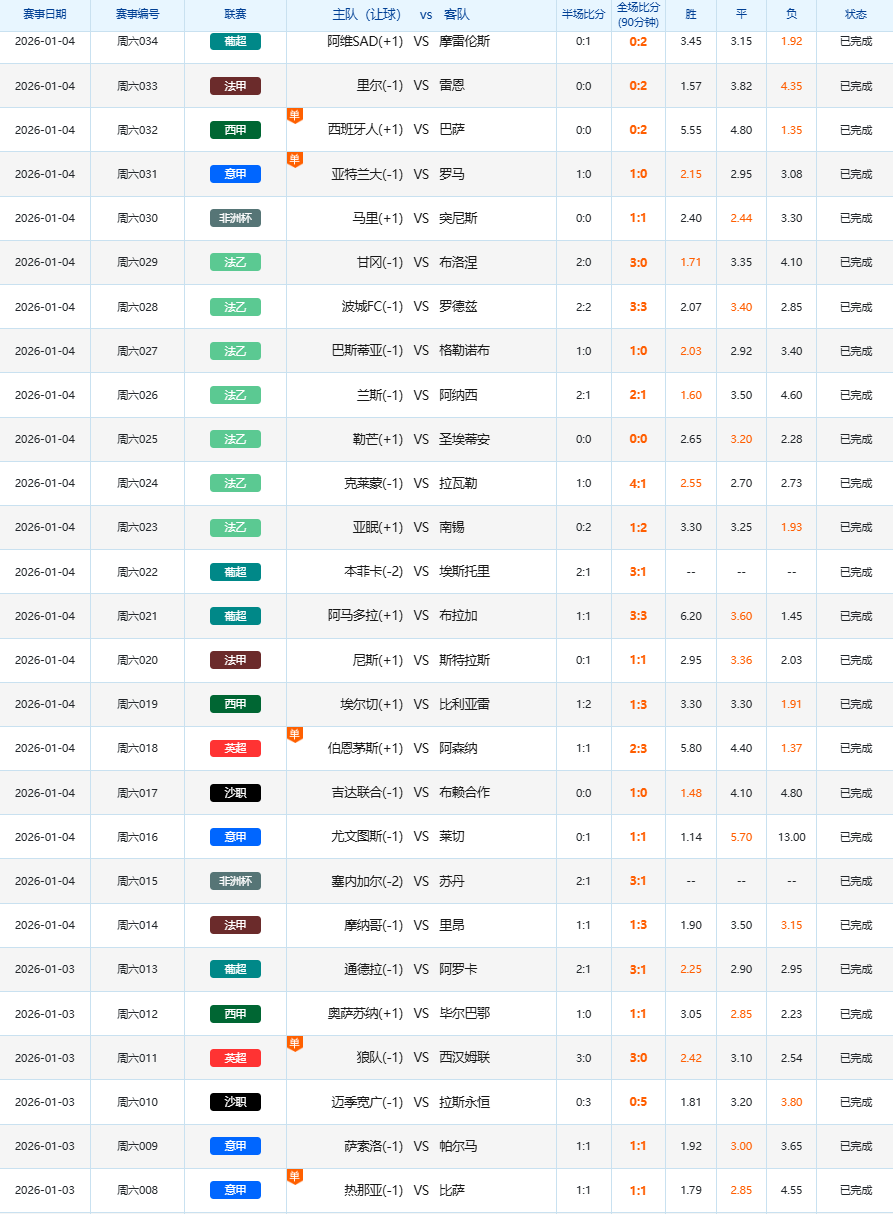This screenshot has height=1214, width=893.
Task: Click the 赛事日期 column header
Action: tap(45, 15)
